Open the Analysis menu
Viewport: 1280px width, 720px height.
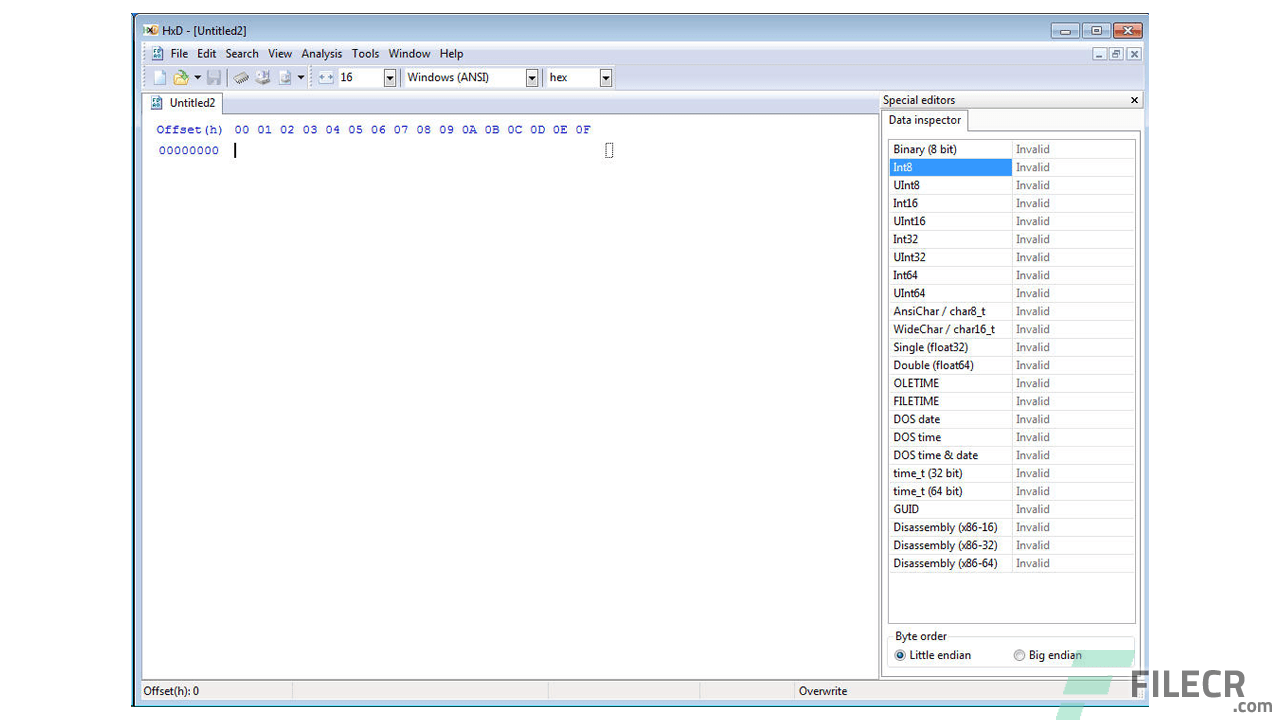click(x=321, y=53)
